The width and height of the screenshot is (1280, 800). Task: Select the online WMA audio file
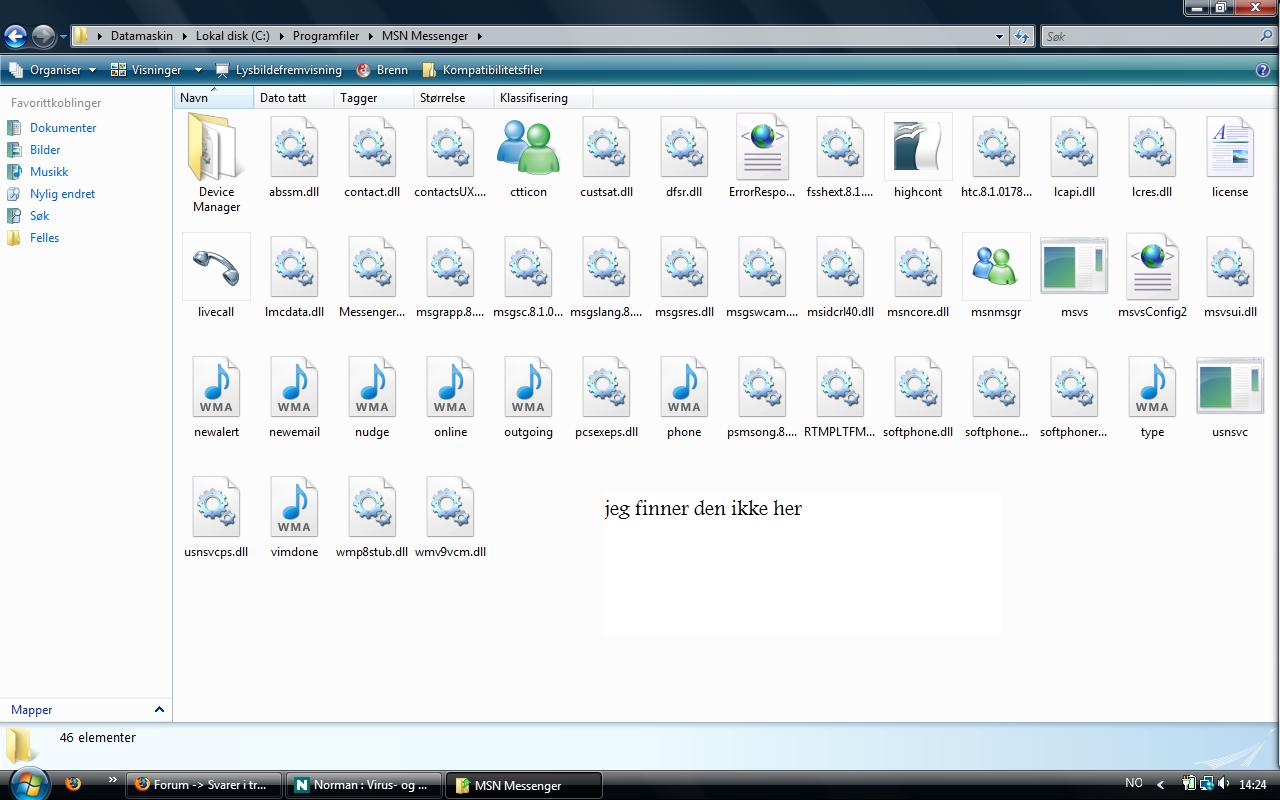(450, 388)
